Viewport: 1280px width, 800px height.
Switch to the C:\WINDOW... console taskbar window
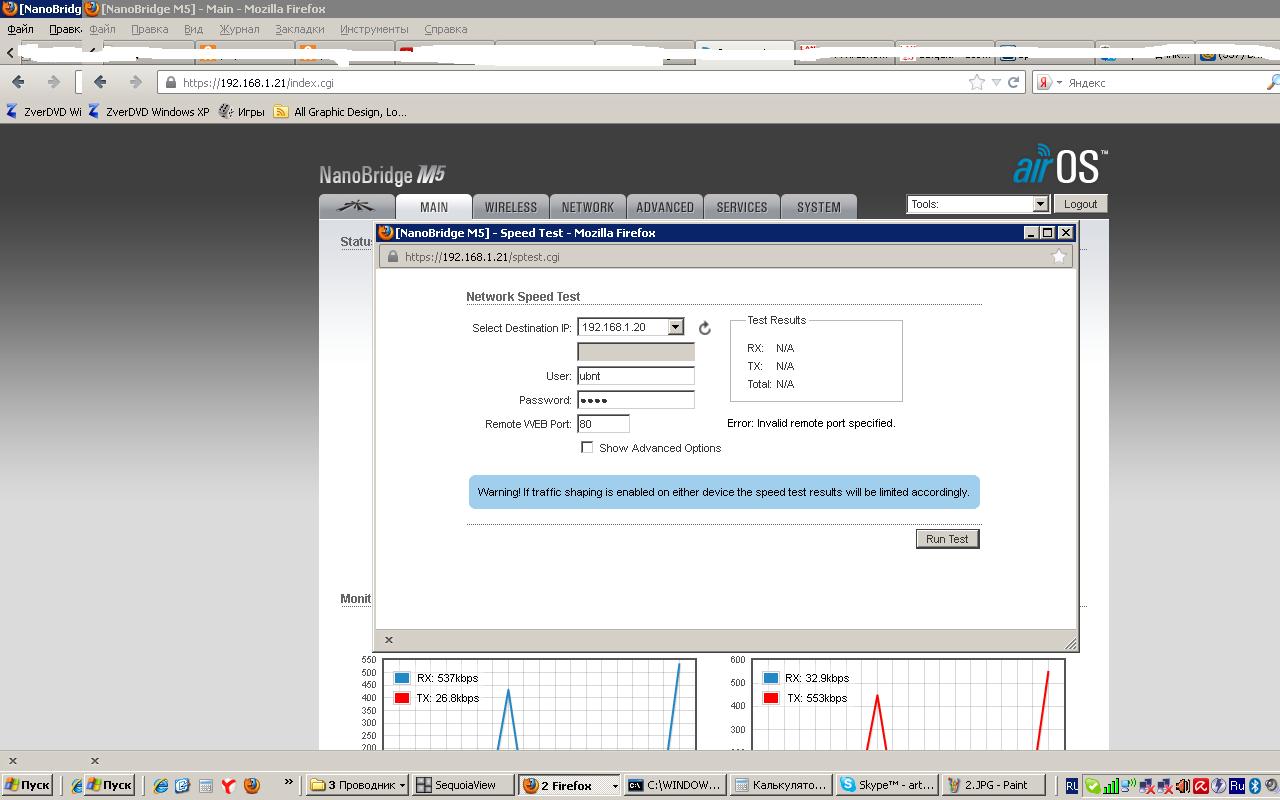675,786
